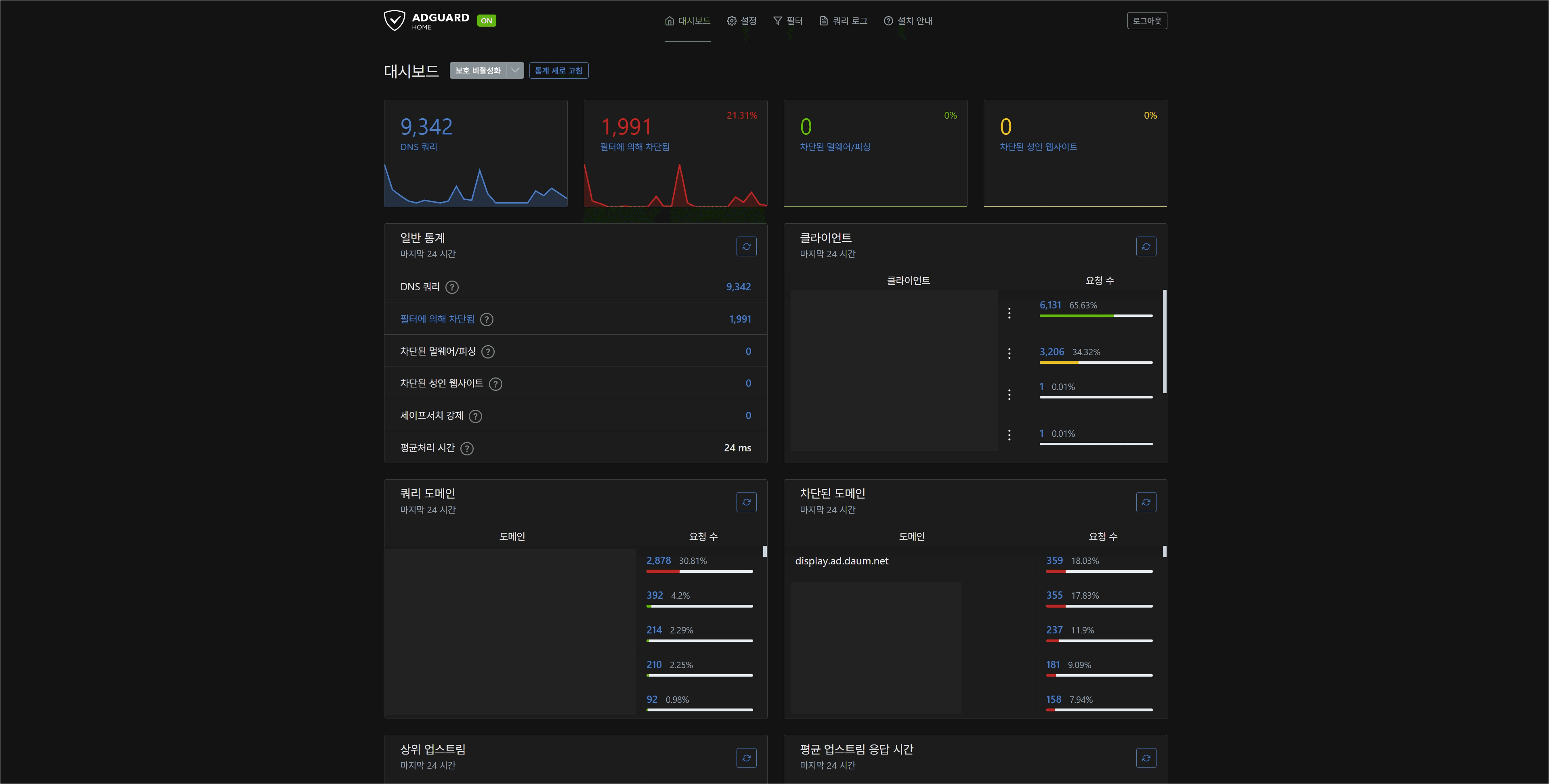
Task: Click the 3,206 client request count
Action: click(1052, 352)
